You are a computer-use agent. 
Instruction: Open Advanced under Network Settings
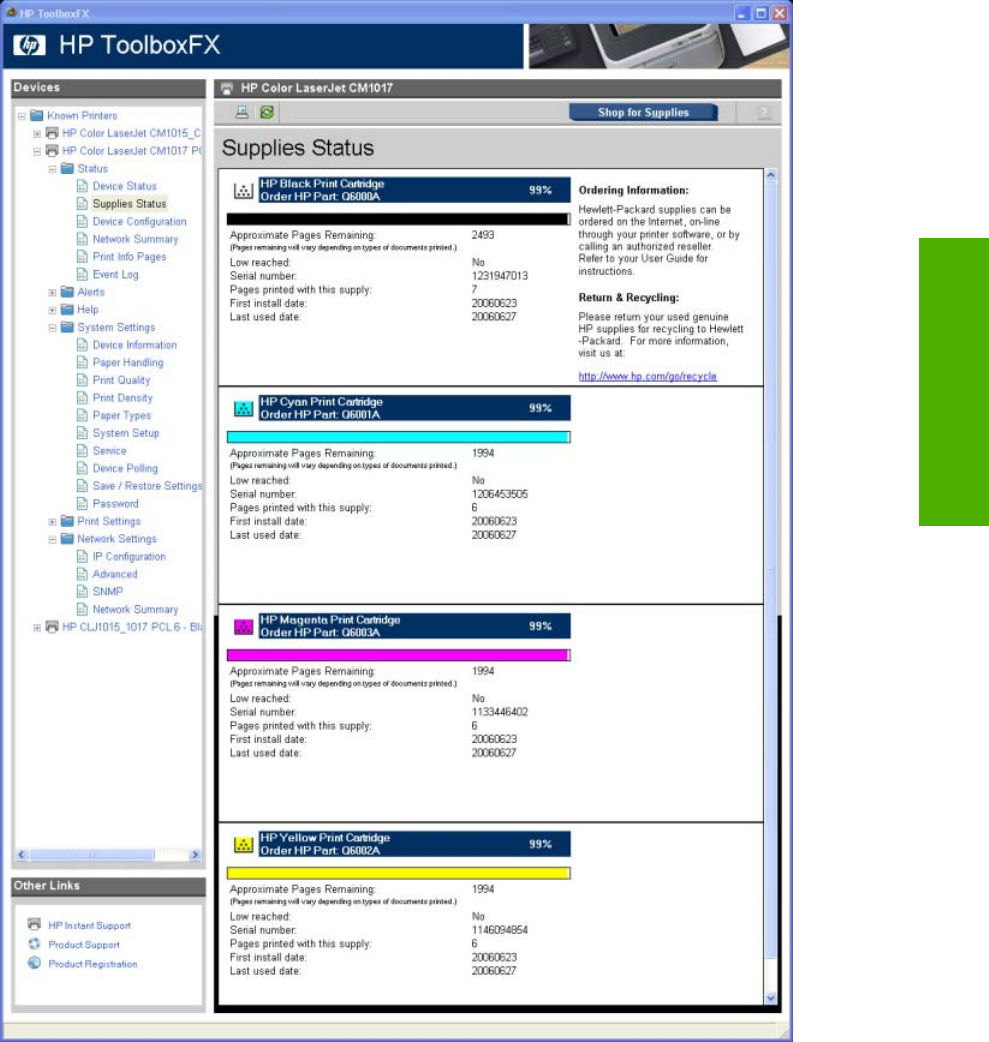coord(115,574)
